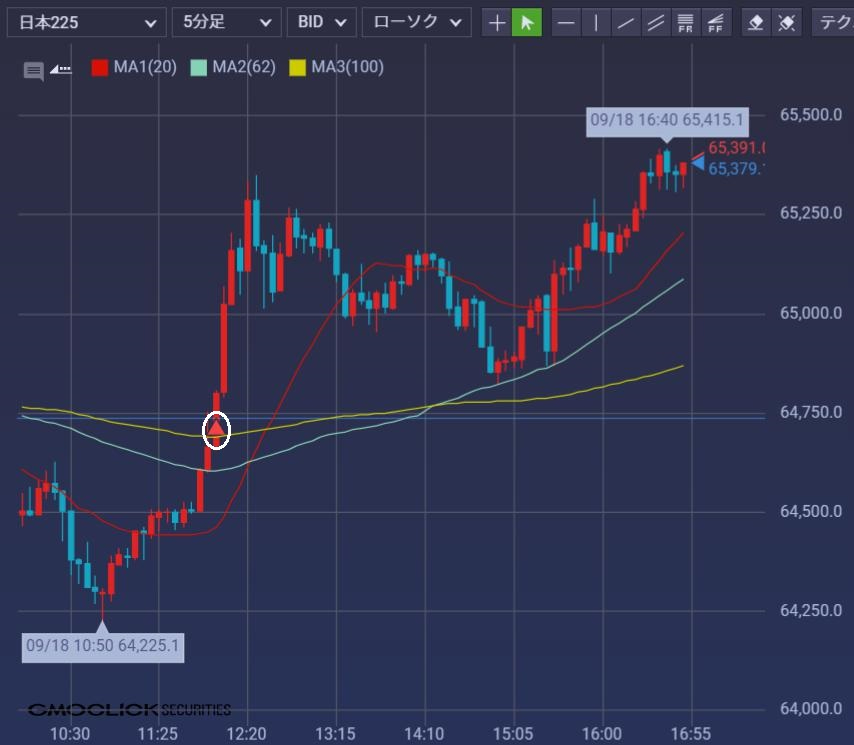Click the 64,250.0 price axis label

pos(811,610)
